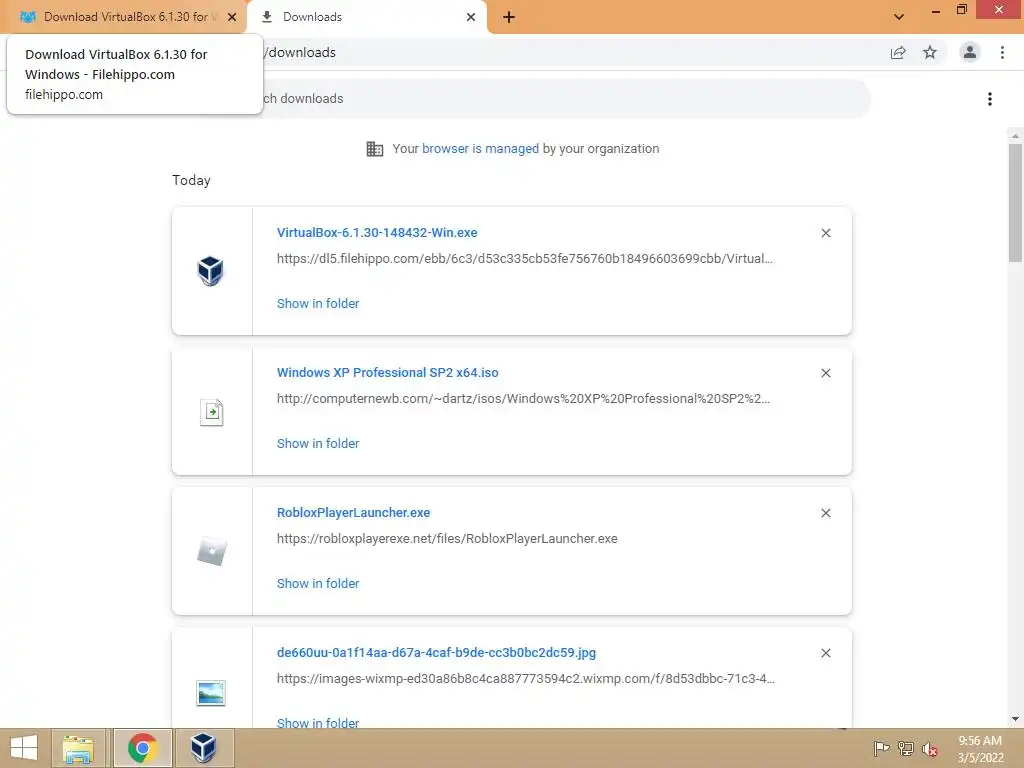This screenshot has width=1024, height=768.
Task: Click the vertical scrollbar thumb
Action: click(x=1015, y=203)
